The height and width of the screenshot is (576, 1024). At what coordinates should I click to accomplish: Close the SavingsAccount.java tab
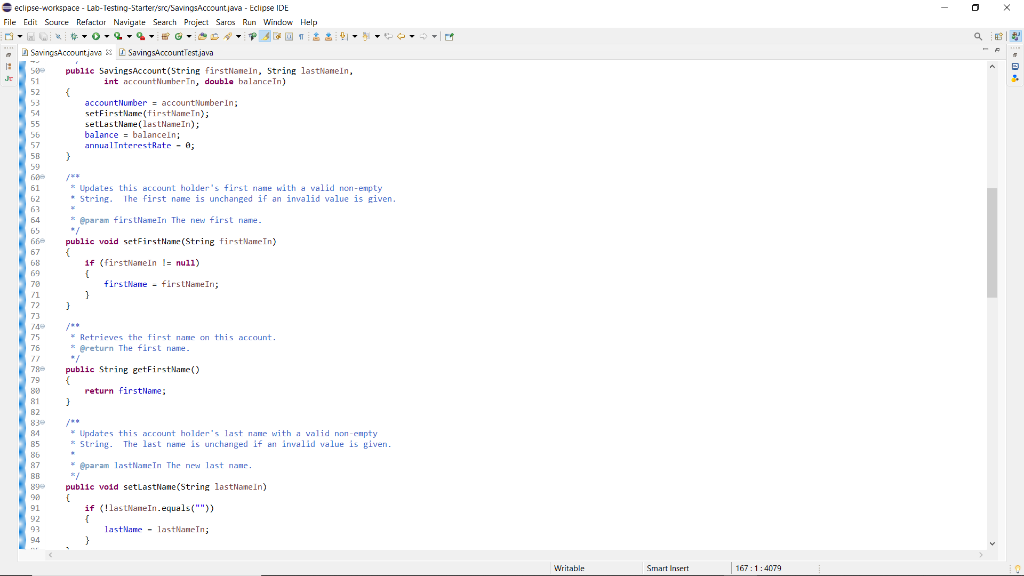108,52
